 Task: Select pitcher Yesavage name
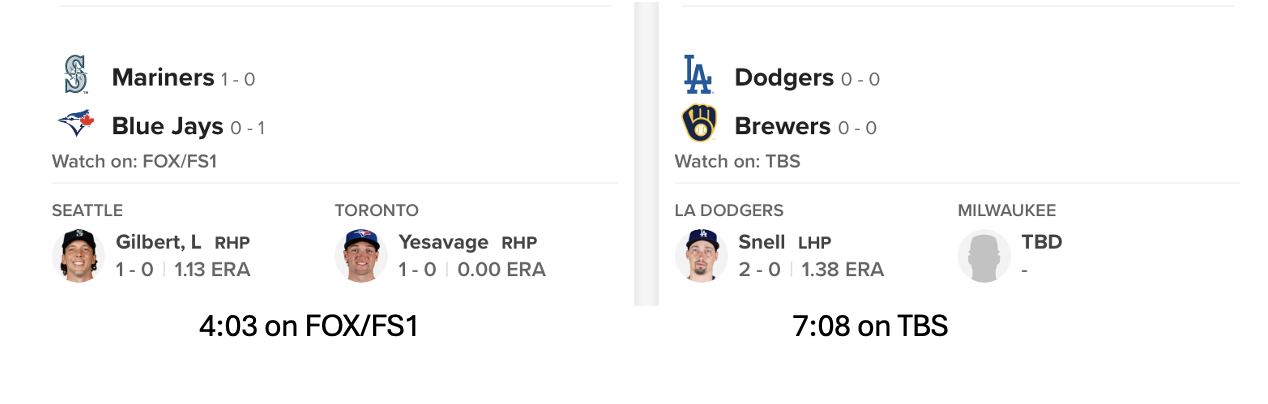click(x=443, y=242)
